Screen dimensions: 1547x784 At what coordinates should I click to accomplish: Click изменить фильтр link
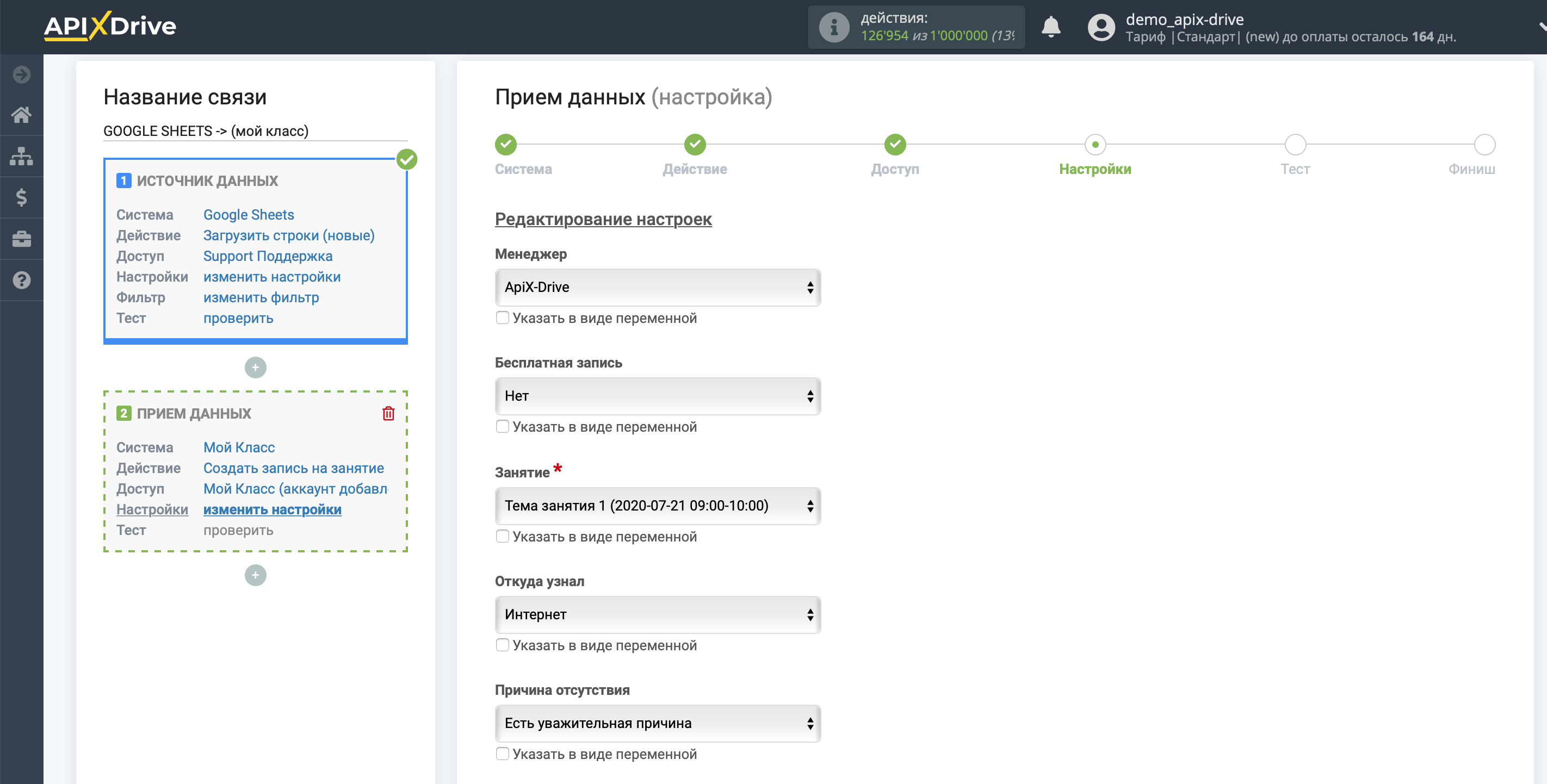(x=261, y=297)
